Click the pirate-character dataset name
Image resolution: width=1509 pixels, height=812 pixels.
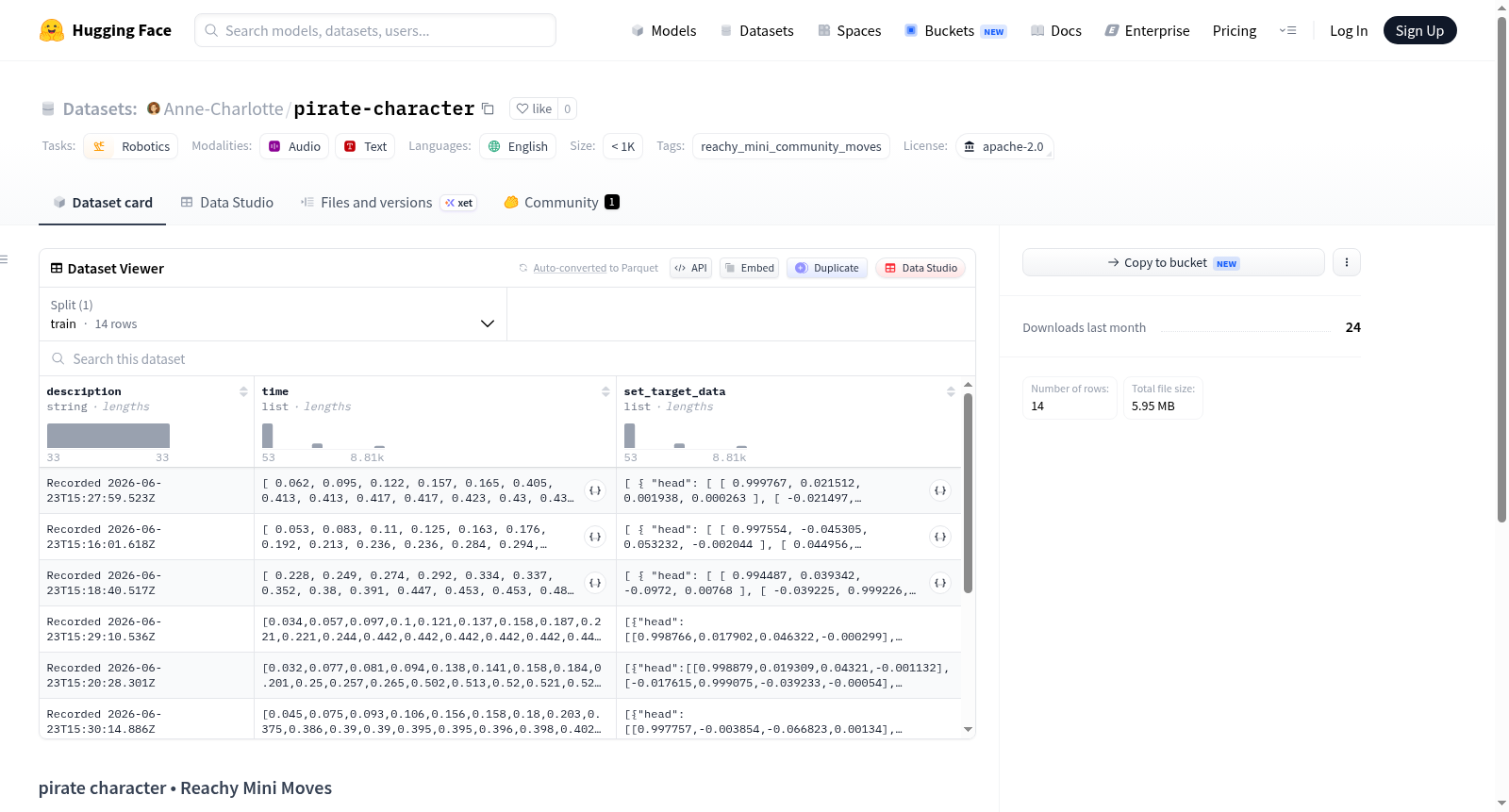(x=384, y=109)
